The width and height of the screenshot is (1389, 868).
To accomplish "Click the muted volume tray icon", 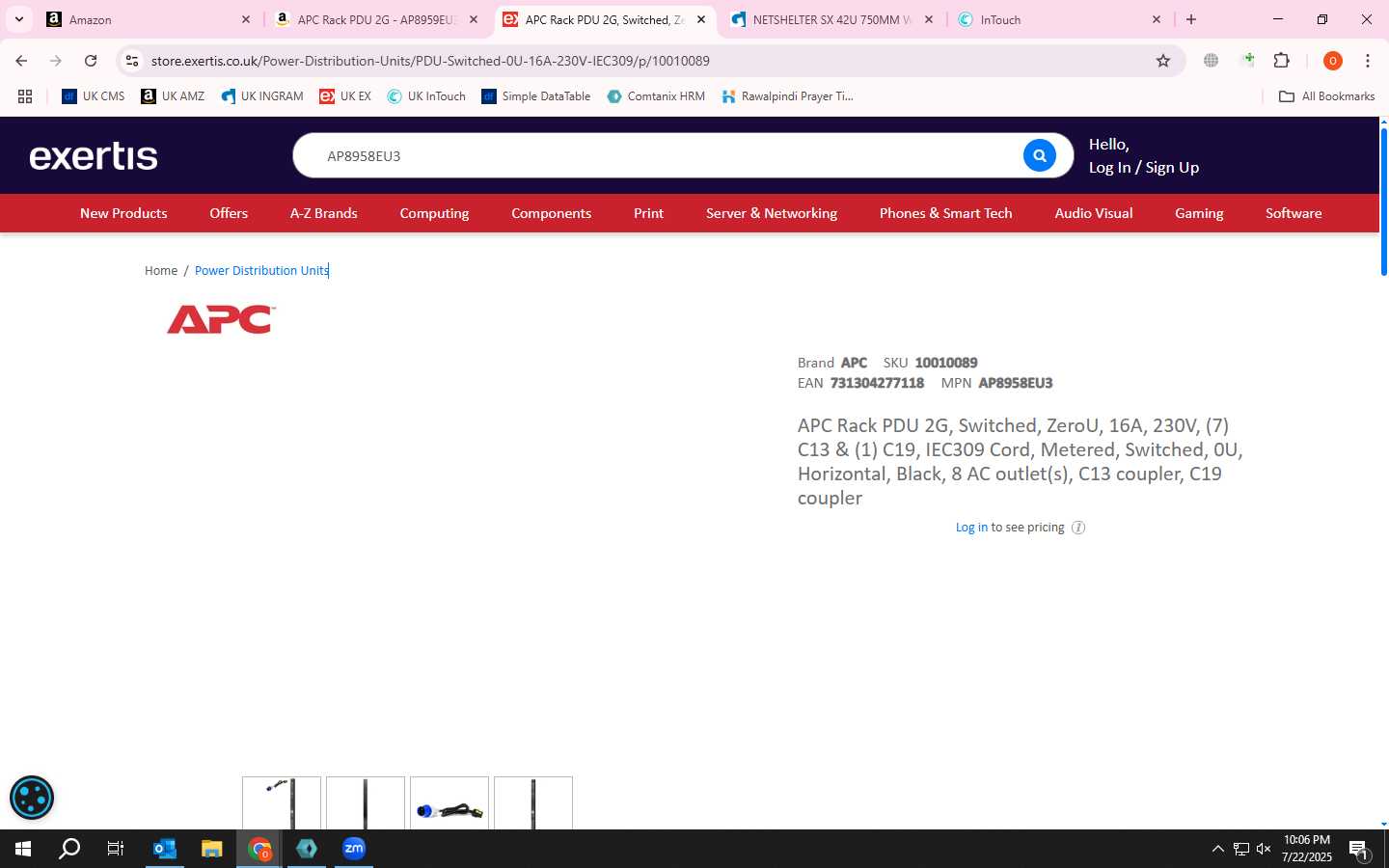I will point(1264,850).
